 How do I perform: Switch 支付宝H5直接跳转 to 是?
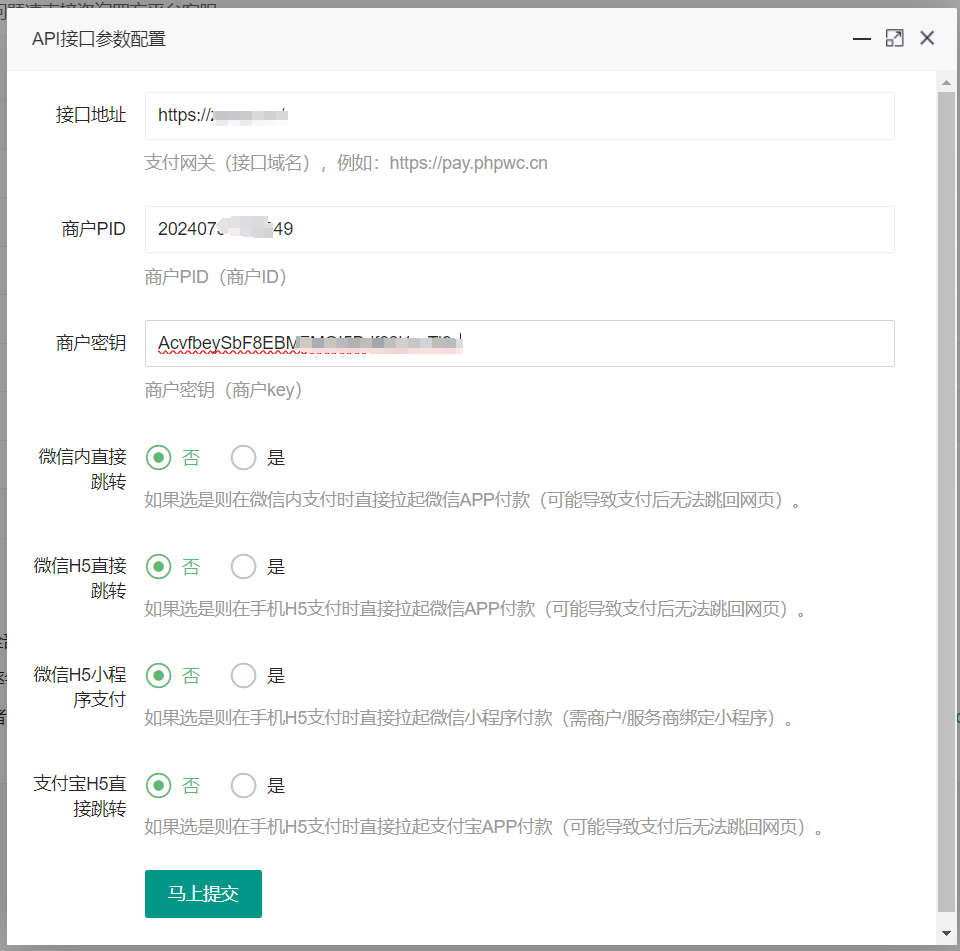244,785
